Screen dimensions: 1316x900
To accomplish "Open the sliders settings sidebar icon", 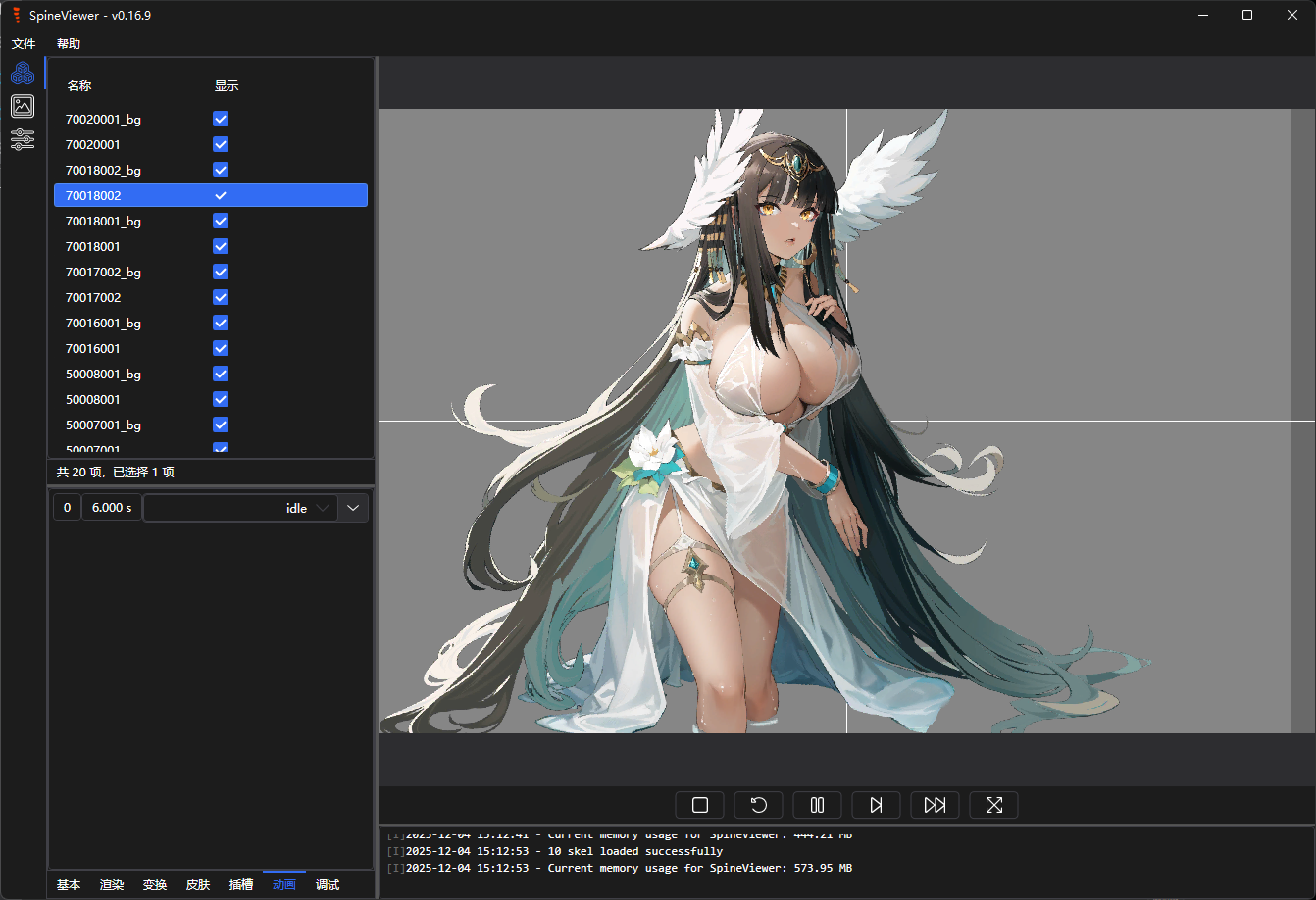I will tap(23, 139).
